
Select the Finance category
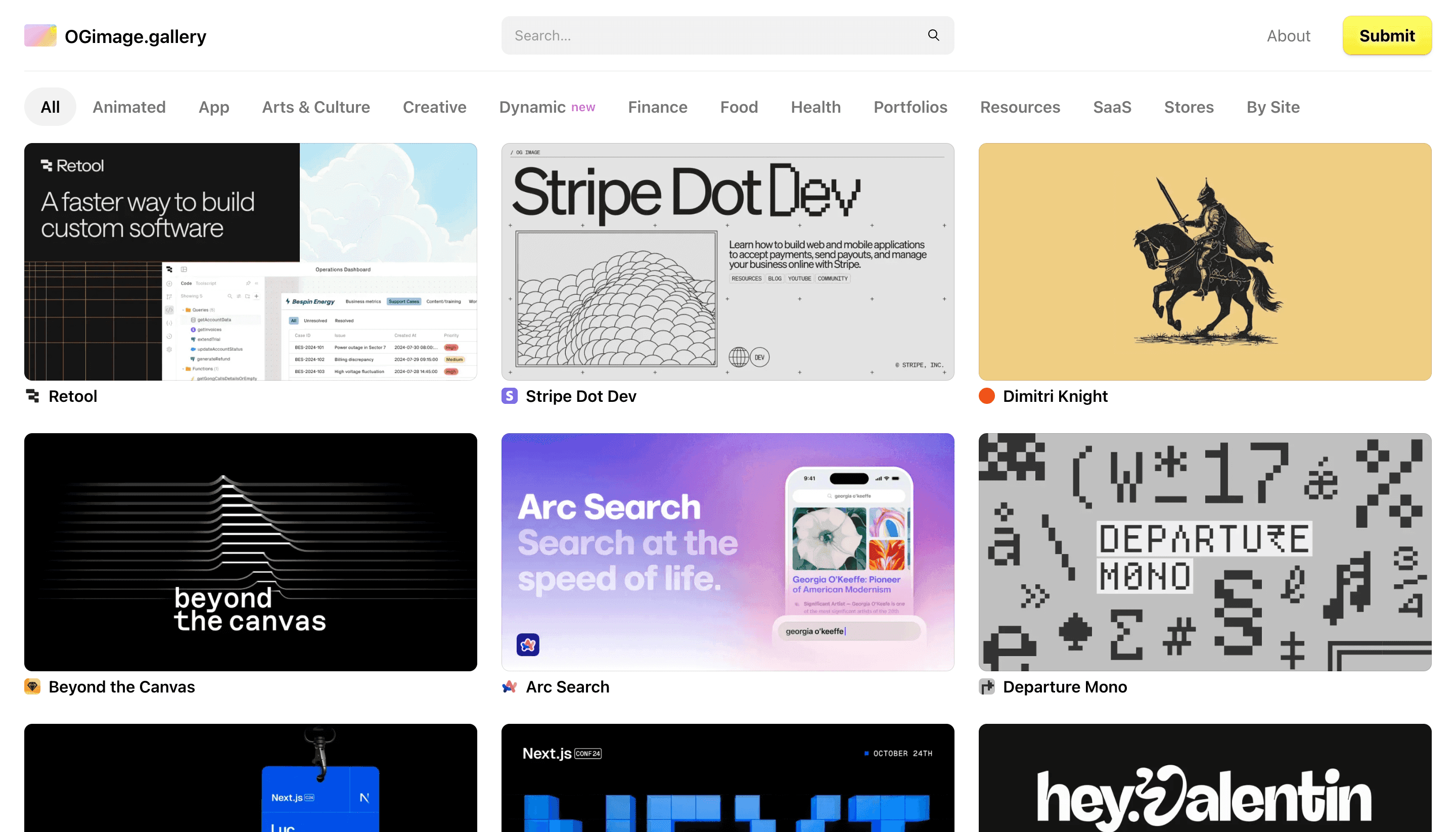(658, 107)
